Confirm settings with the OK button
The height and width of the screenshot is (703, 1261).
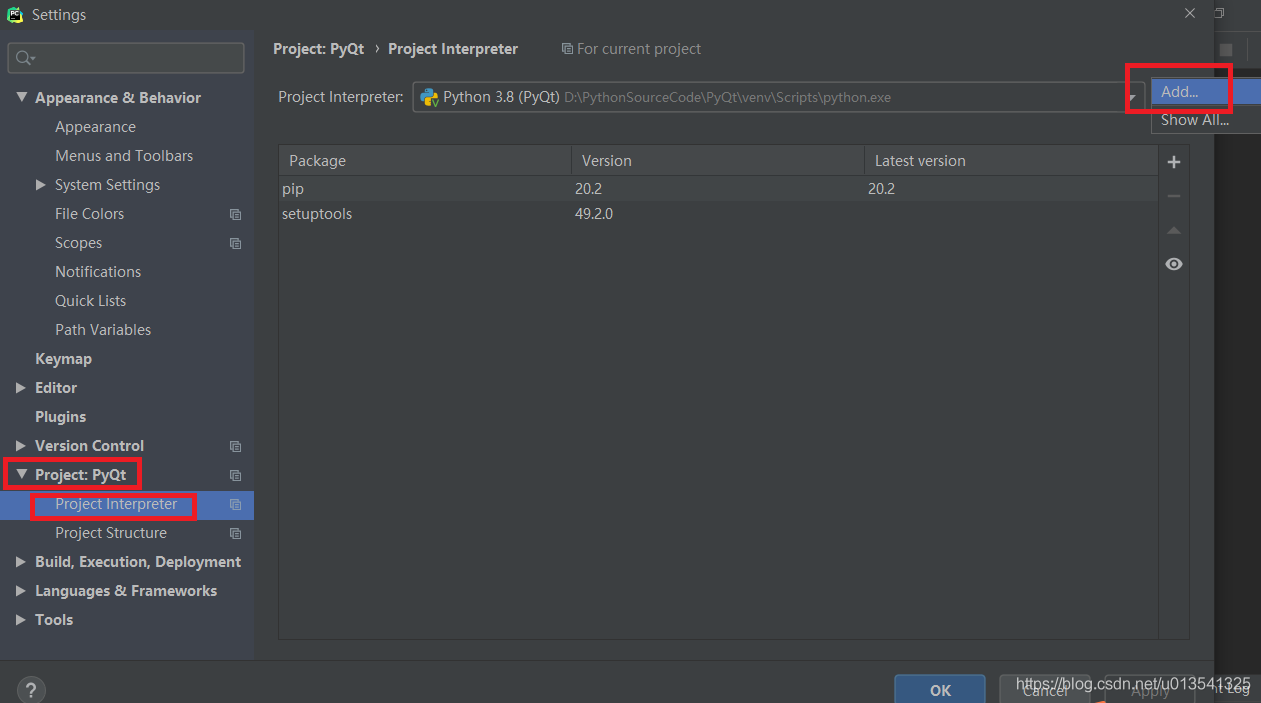(x=939, y=690)
